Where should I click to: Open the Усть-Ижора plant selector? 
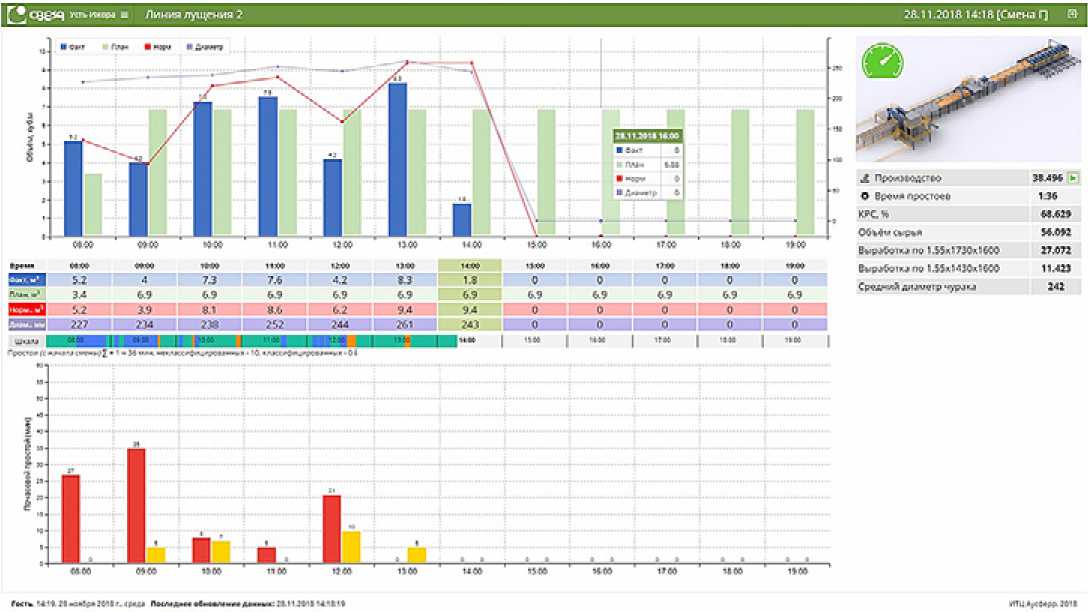[92, 15]
